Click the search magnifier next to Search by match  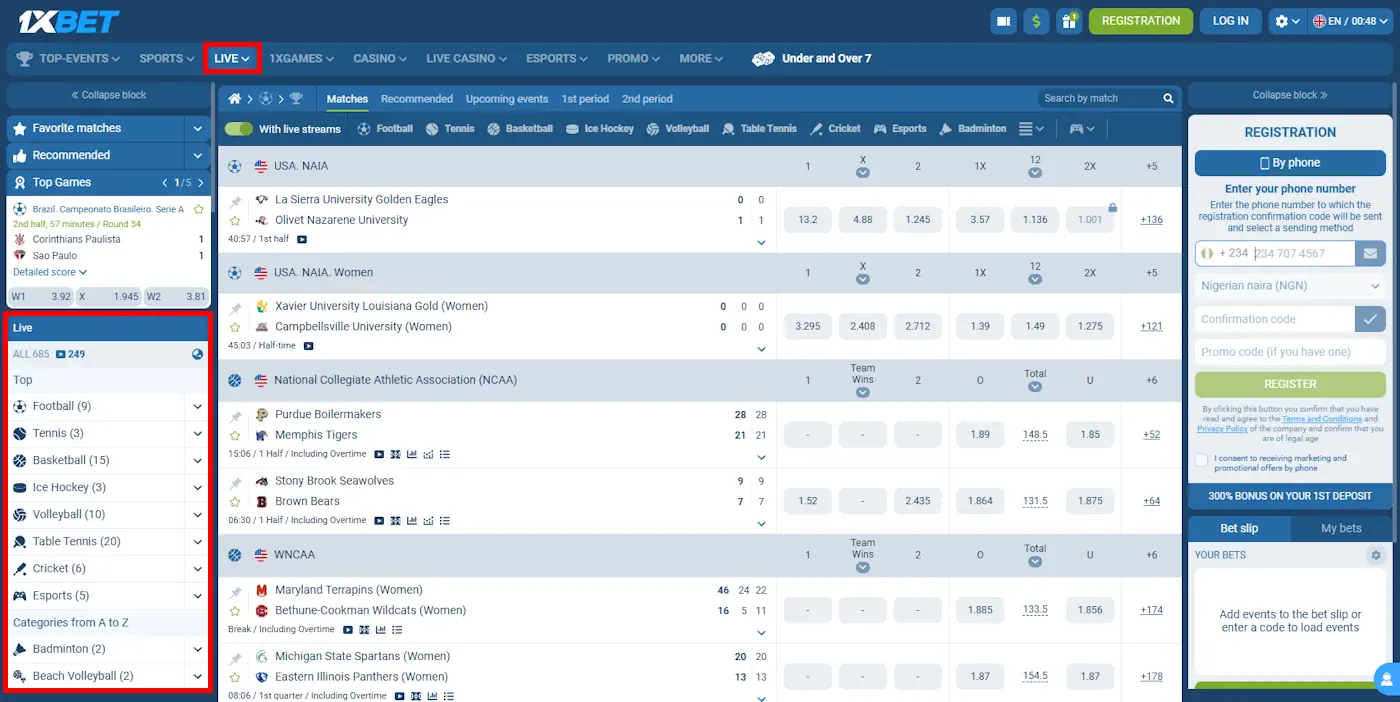click(1168, 98)
